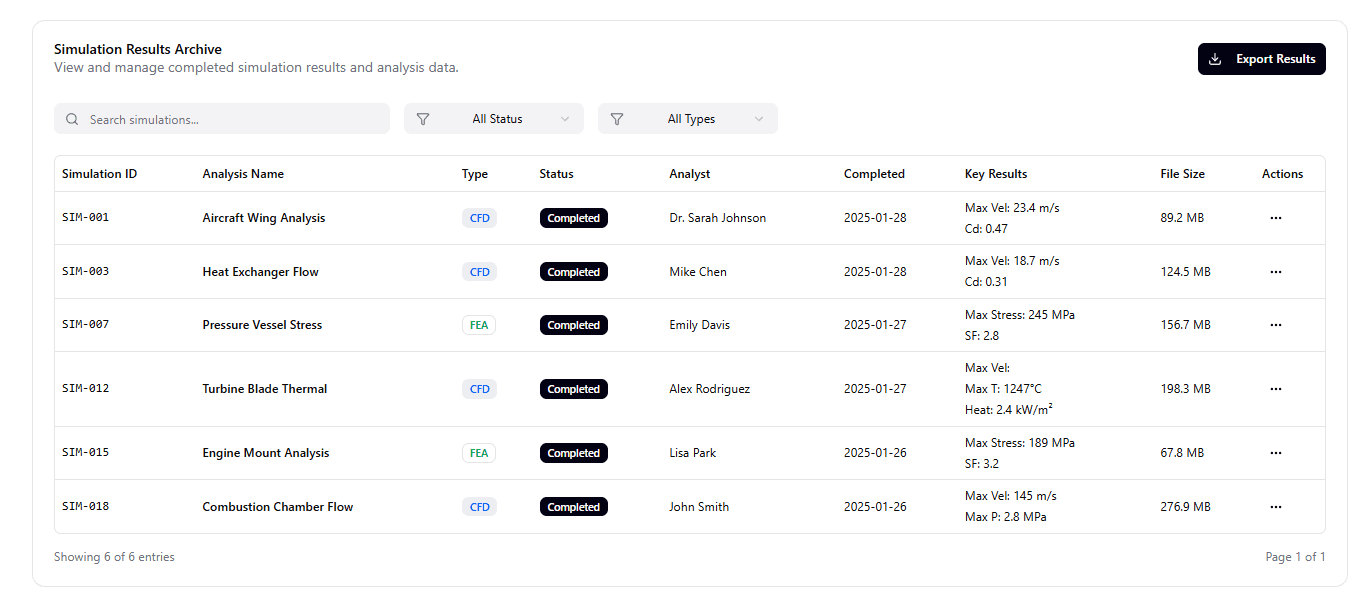Click the filter funnel icon beside All Status

pyautogui.click(x=423, y=118)
